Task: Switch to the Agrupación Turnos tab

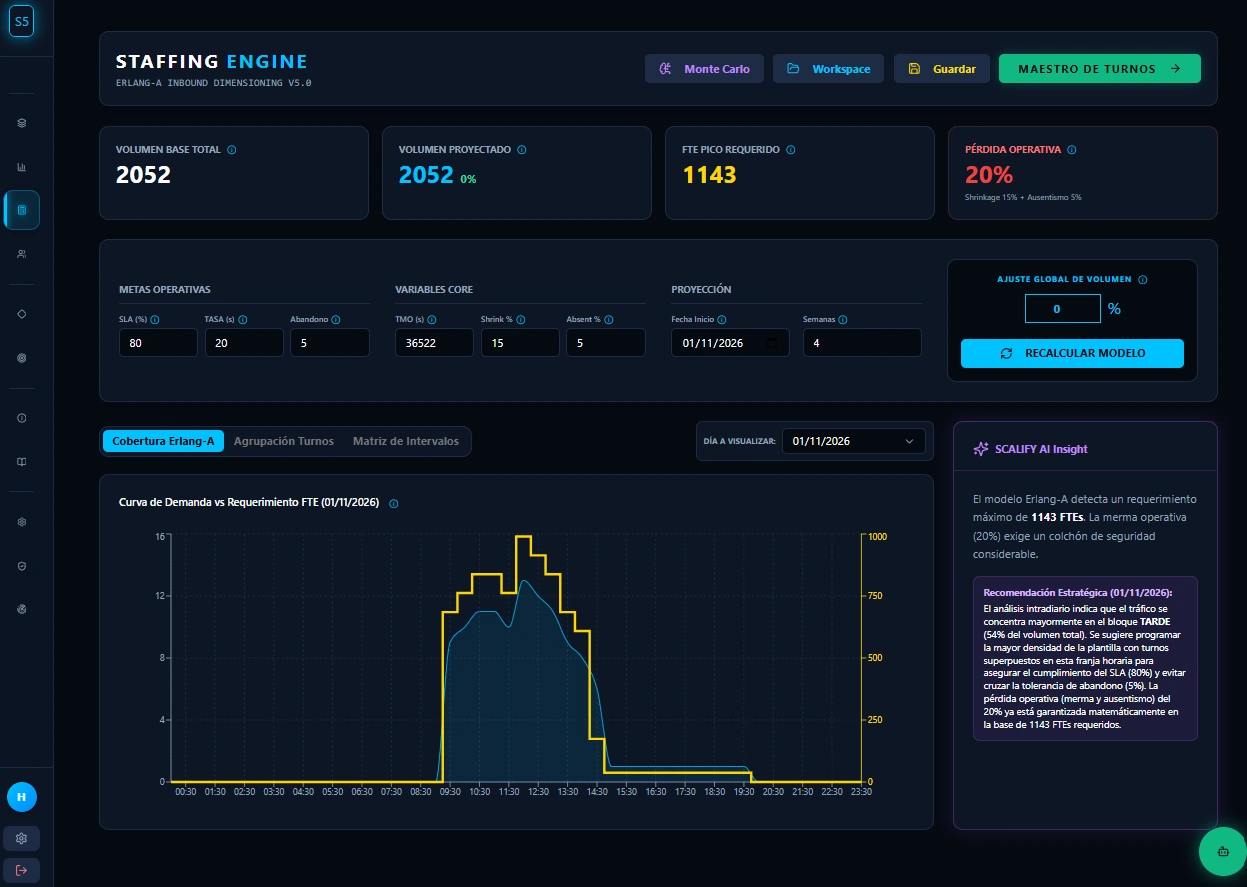Action: (x=284, y=441)
